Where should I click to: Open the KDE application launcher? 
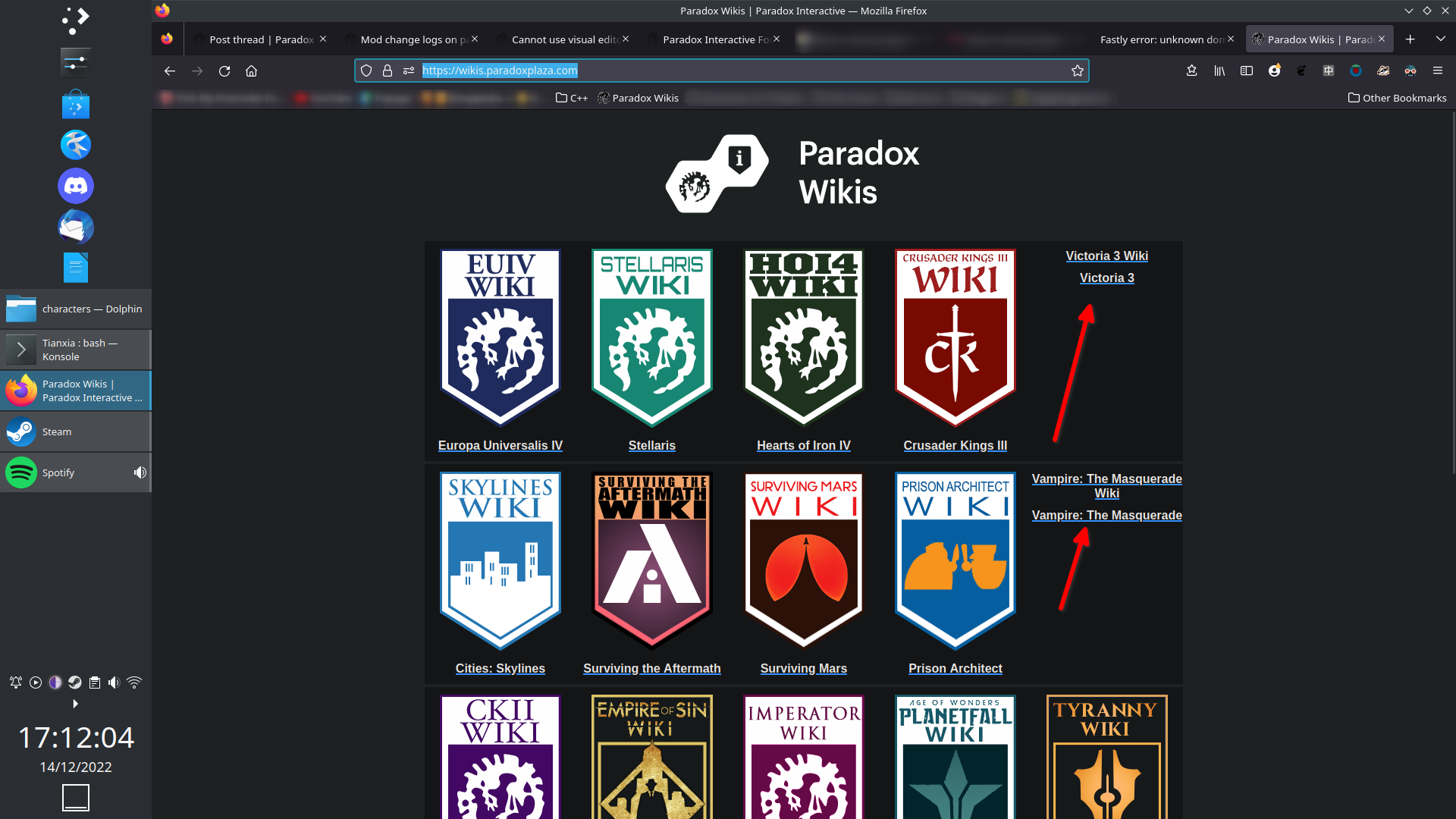coord(76,20)
